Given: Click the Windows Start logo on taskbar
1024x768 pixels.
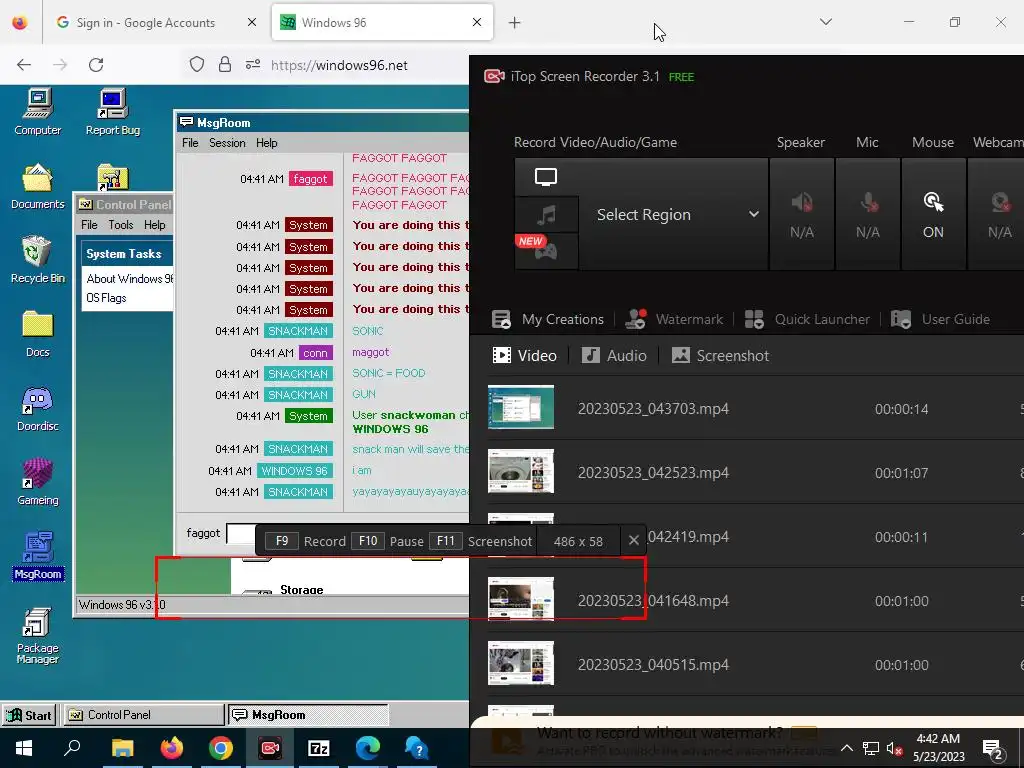Looking at the screenshot, I should [x=24, y=748].
